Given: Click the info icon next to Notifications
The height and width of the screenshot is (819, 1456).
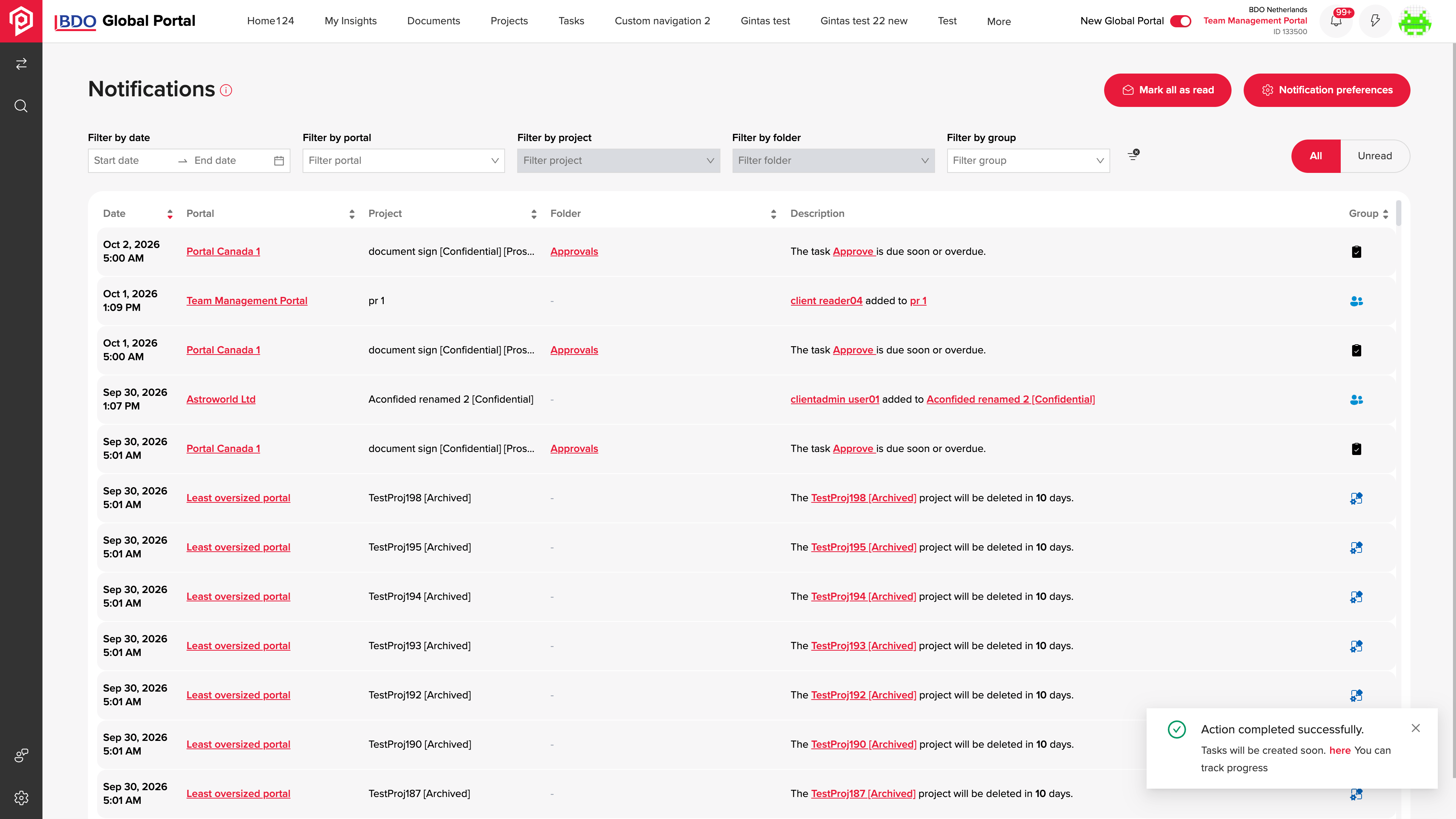Looking at the screenshot, I should tap(226, 91).
